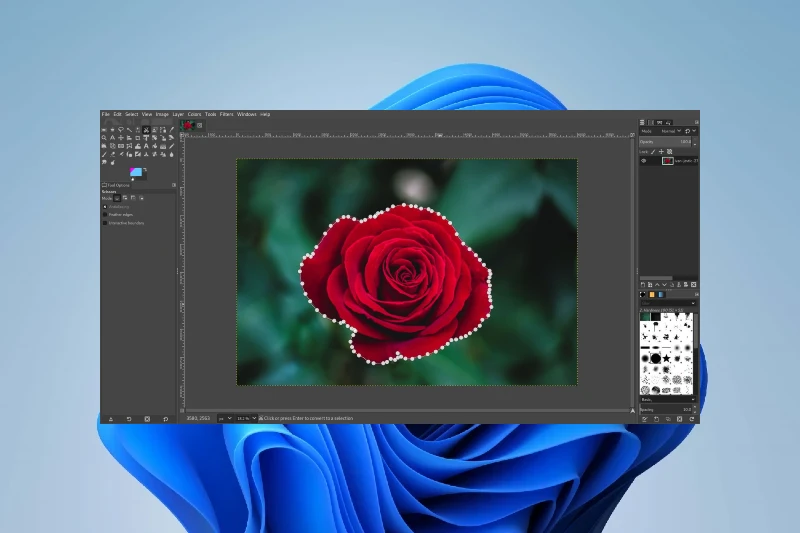Create a new layer
The image size is (800, 533).
pos(643,285)
